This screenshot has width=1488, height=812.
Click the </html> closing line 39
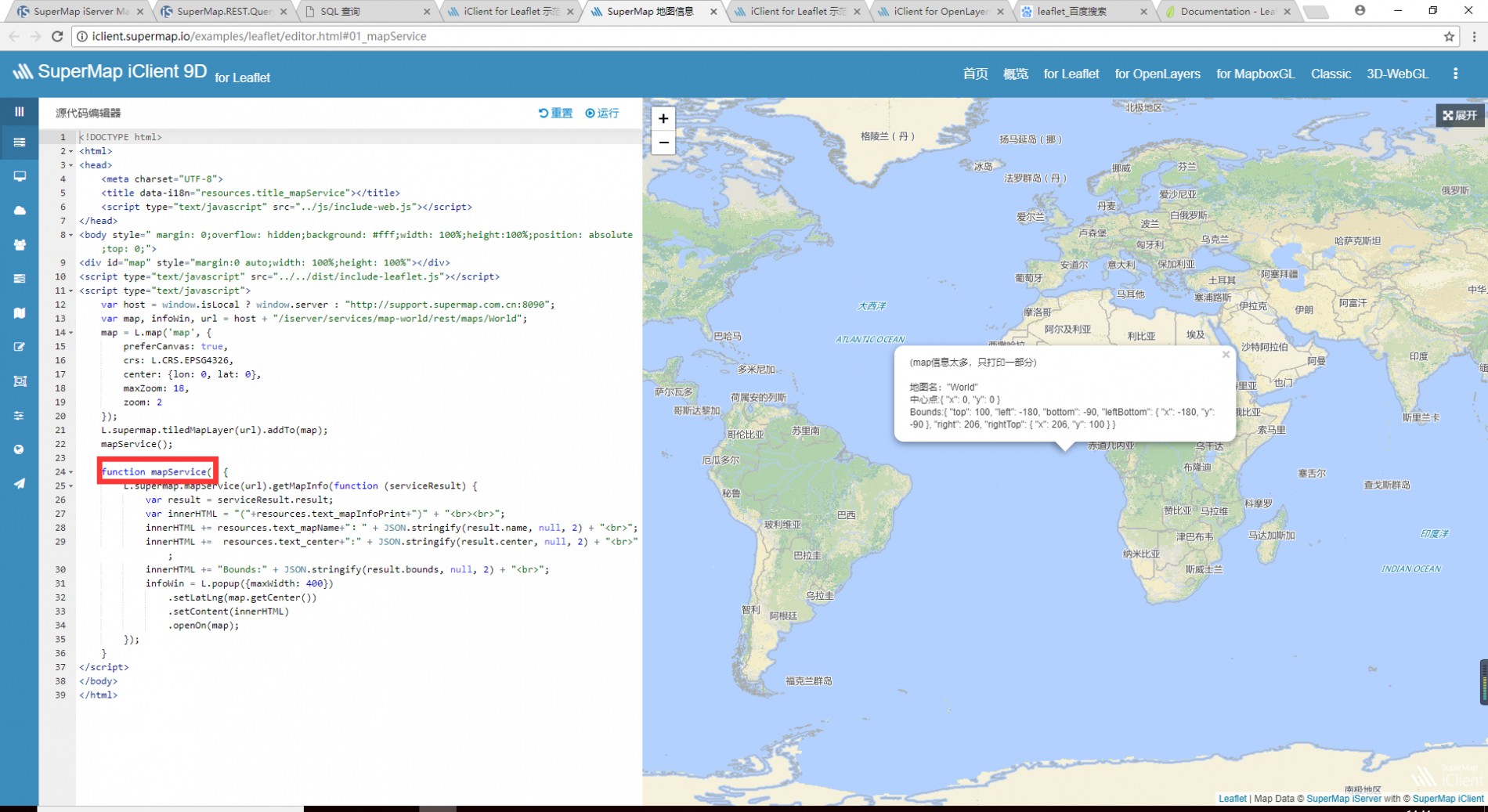[98, 695]
